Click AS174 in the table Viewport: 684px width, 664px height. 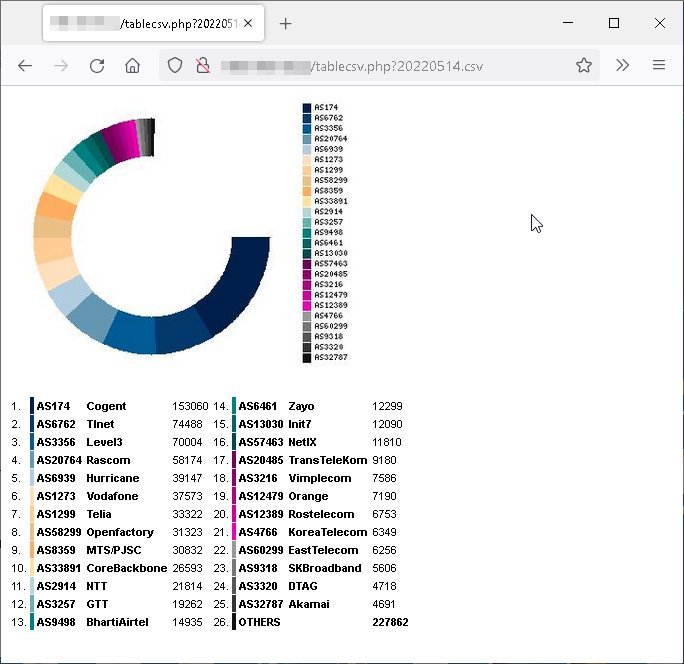(53, 406)
